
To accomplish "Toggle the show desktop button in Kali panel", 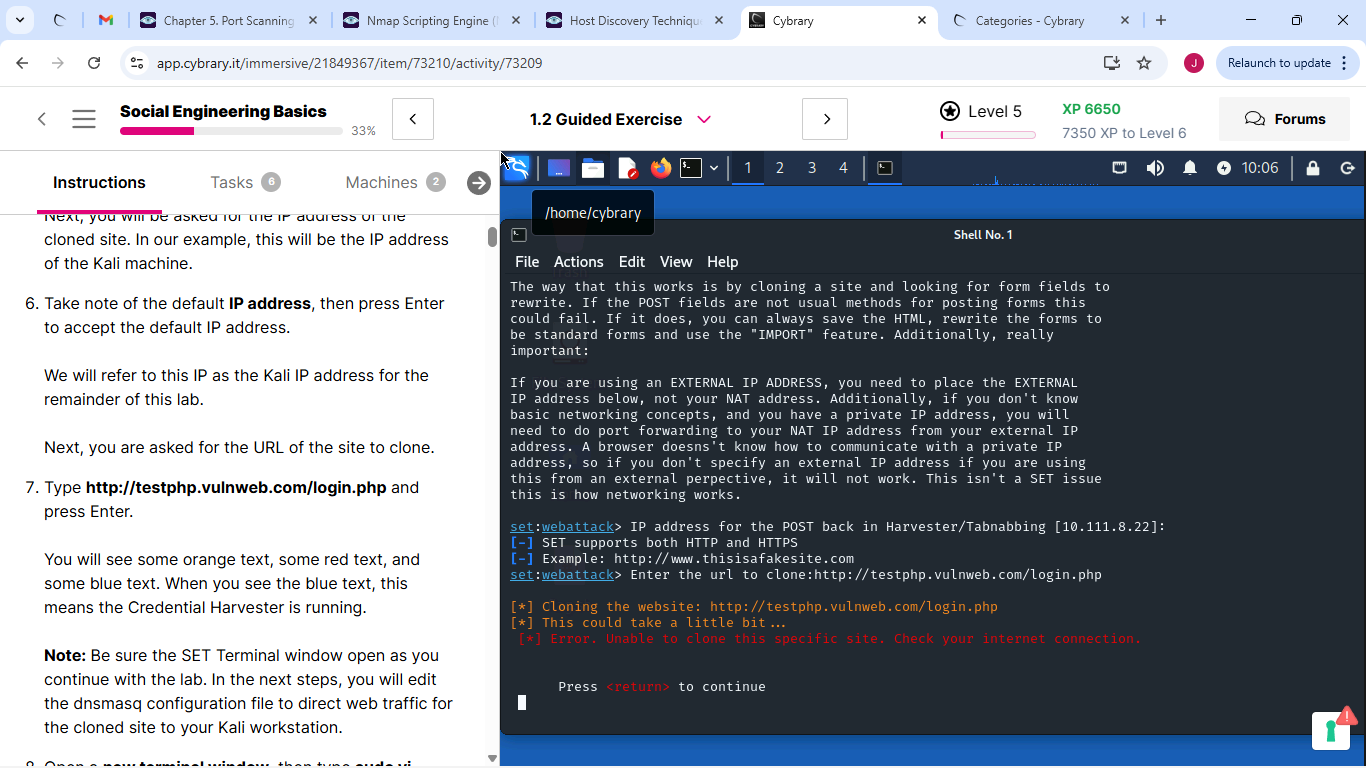I will 558,168.
